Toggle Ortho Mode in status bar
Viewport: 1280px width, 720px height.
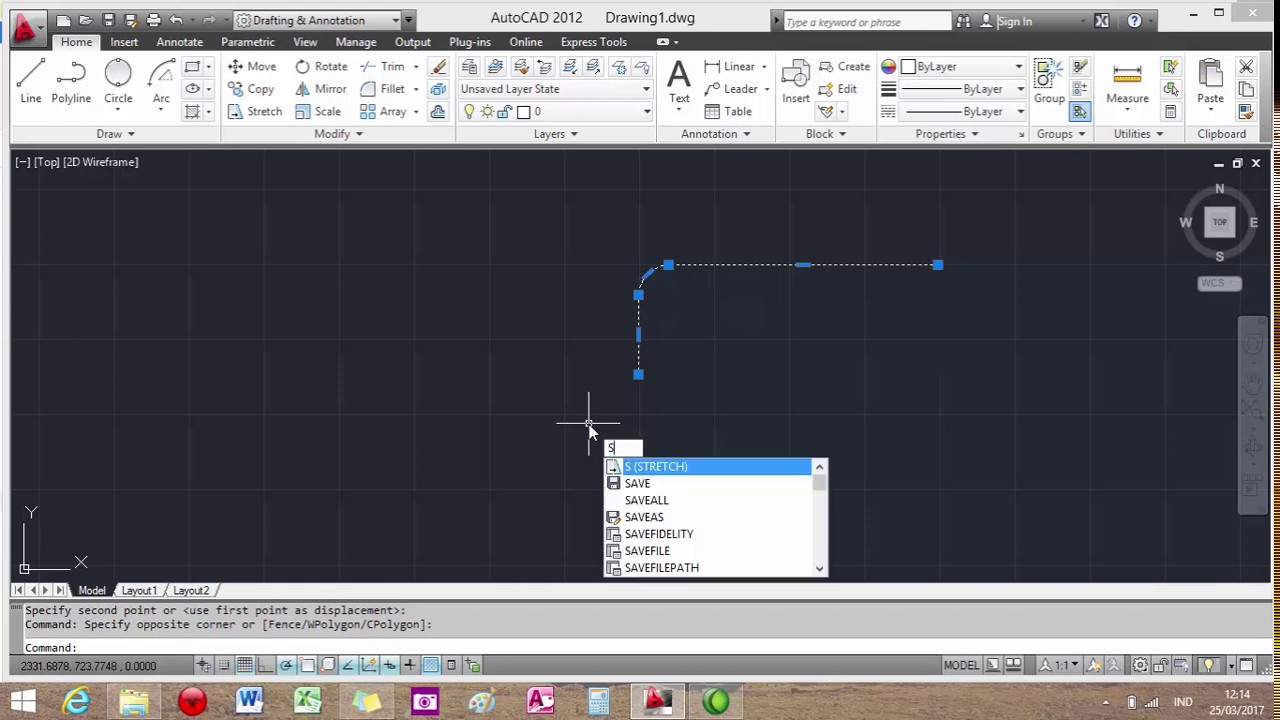265,665
